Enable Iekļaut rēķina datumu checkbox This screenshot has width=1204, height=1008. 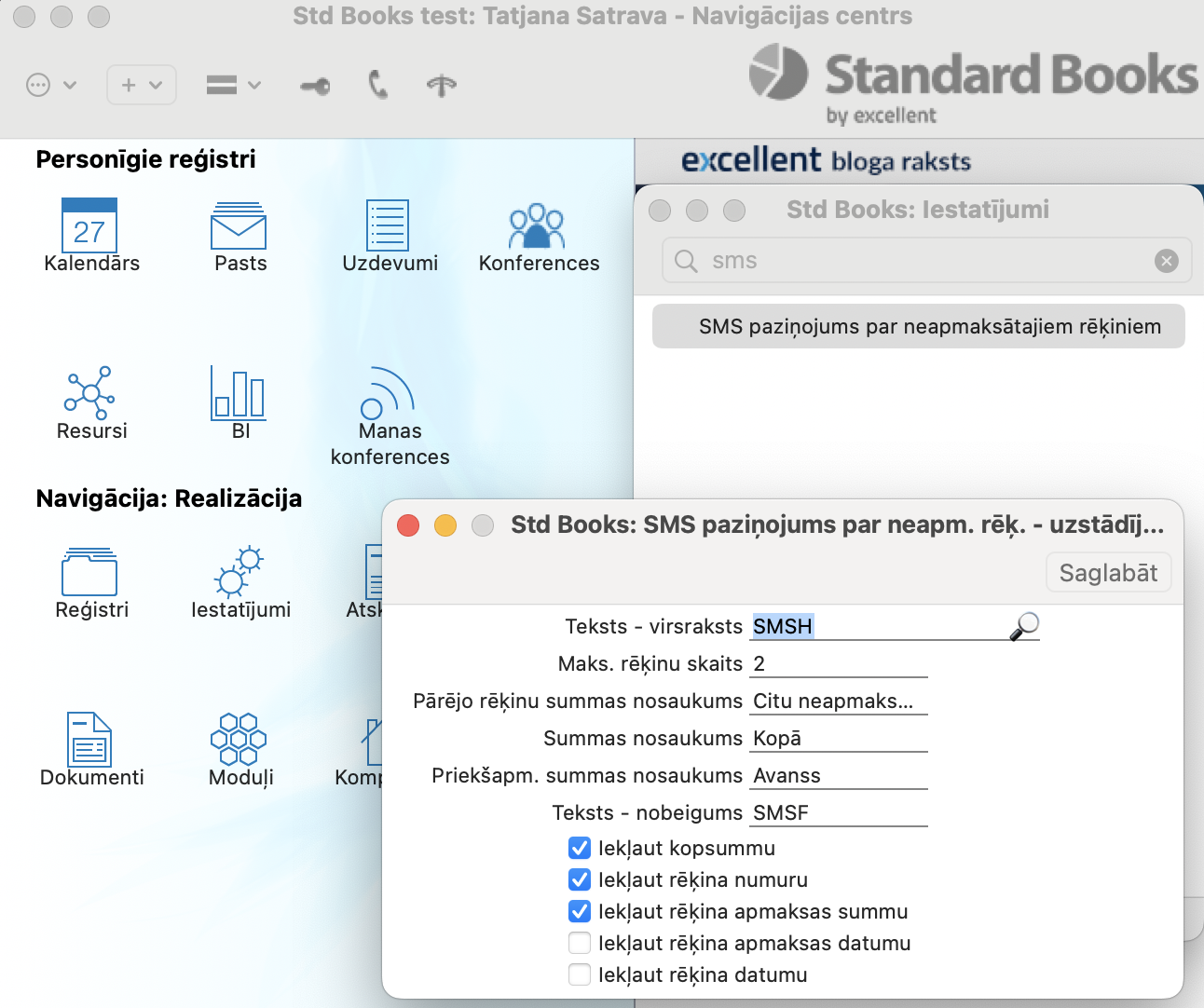click(x=580, y=974)
